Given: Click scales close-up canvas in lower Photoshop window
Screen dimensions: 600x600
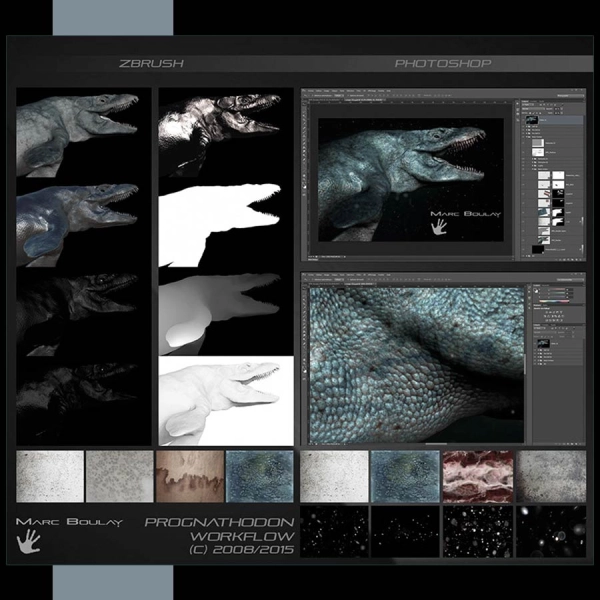Looking at the screenshot, I should tap(417, 365).
